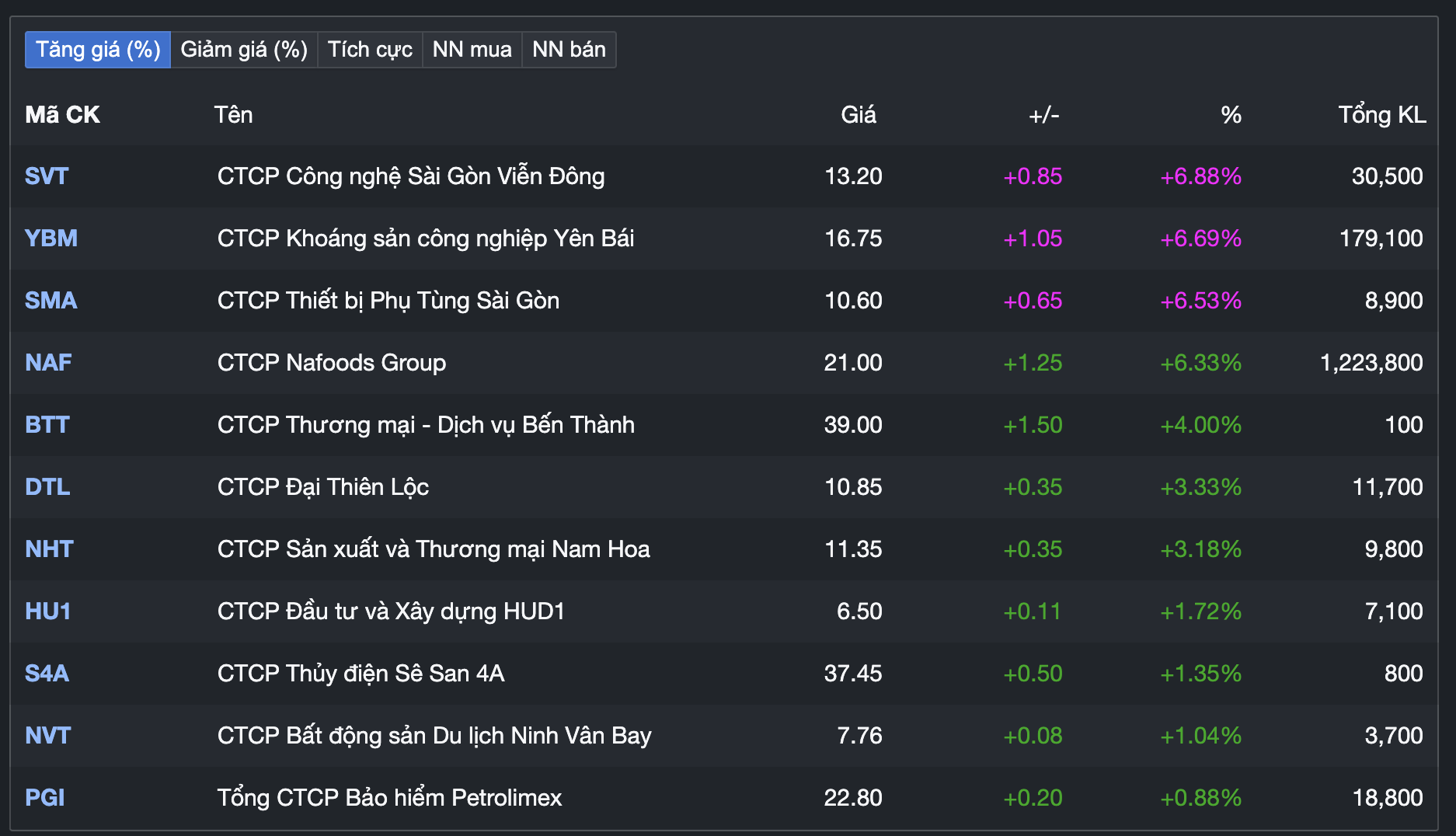Click the Tổng KL column header
The height and width of the screenshot is (836, 1456).
point(1381,115)
